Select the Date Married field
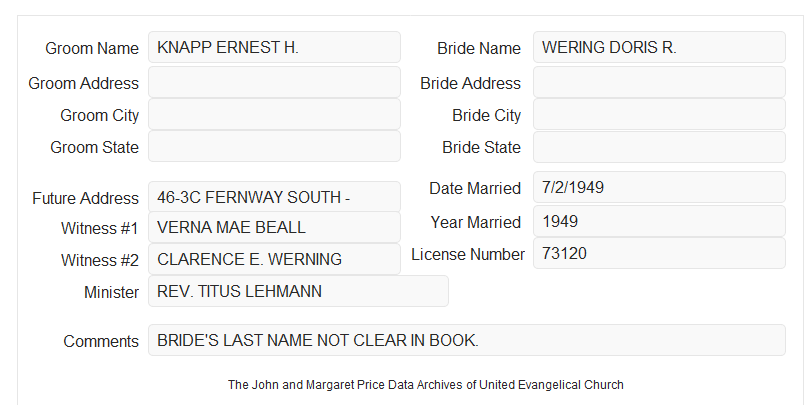 (x=659, y=187)
